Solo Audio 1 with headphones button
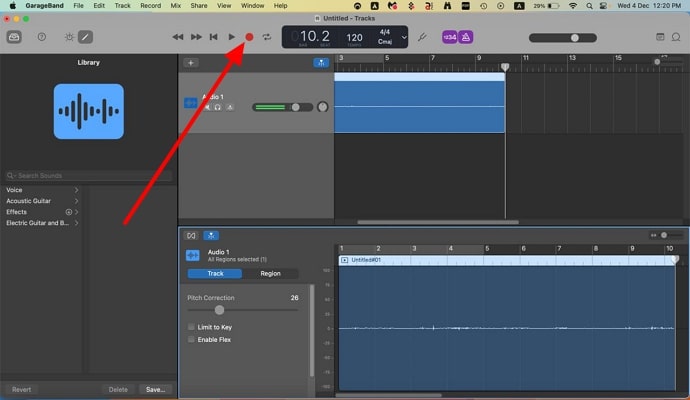690x400 pixels. pos(218,107)
